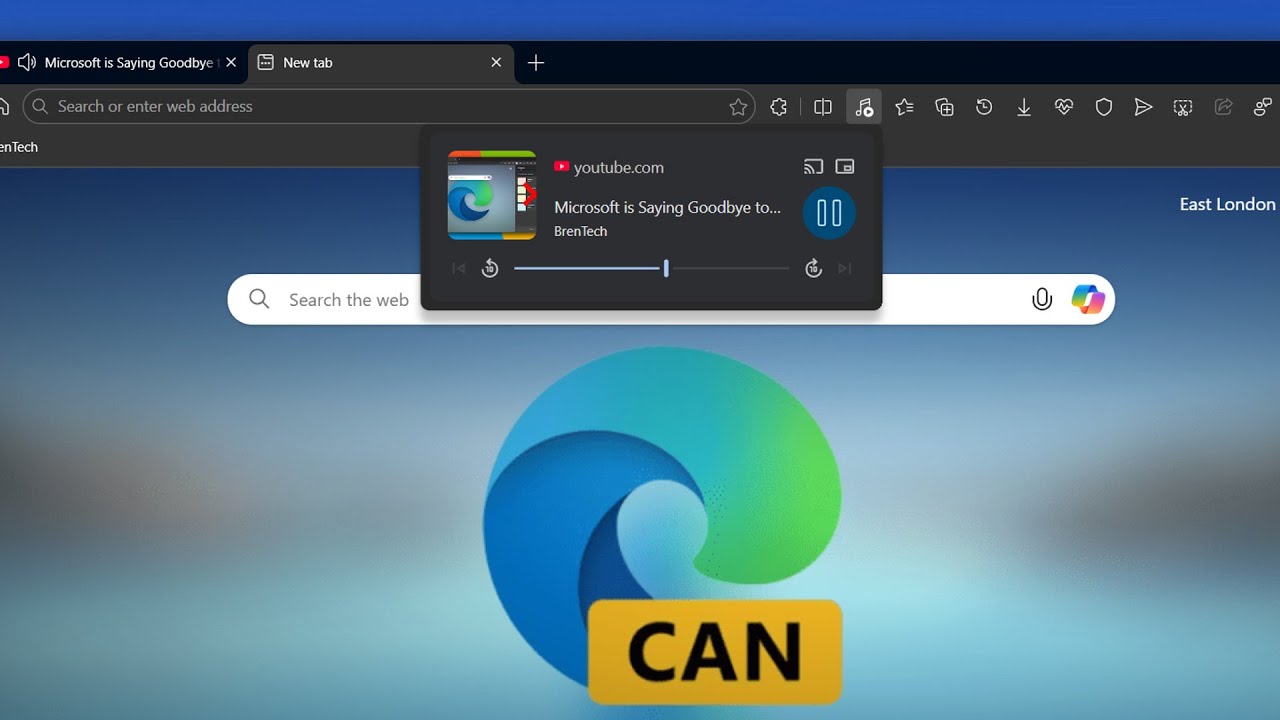Click East London weather location text
1280x720 pixels.
click(x=1228, y=204)
